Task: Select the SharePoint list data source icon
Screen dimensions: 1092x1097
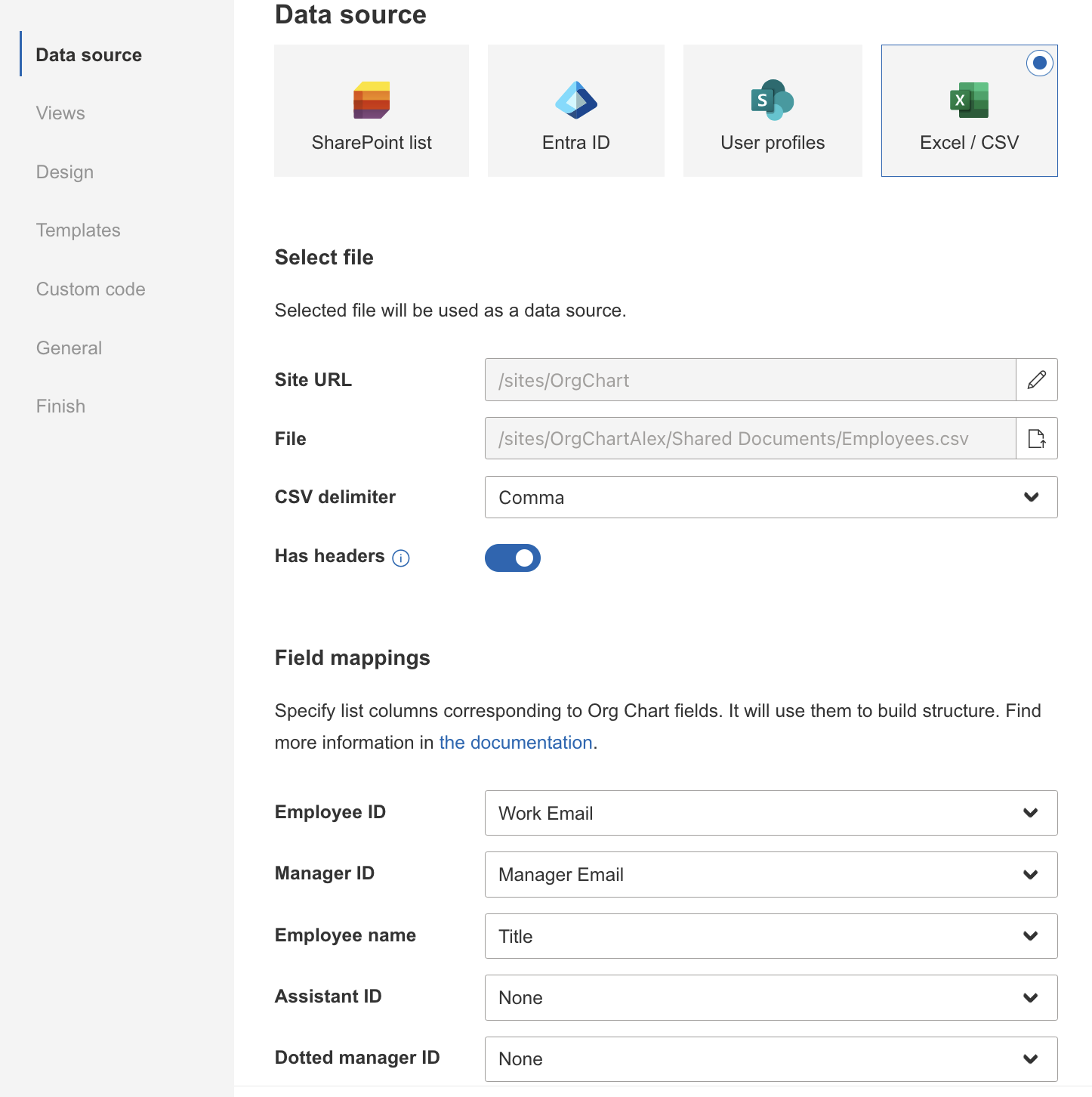Action: point(371,110)
